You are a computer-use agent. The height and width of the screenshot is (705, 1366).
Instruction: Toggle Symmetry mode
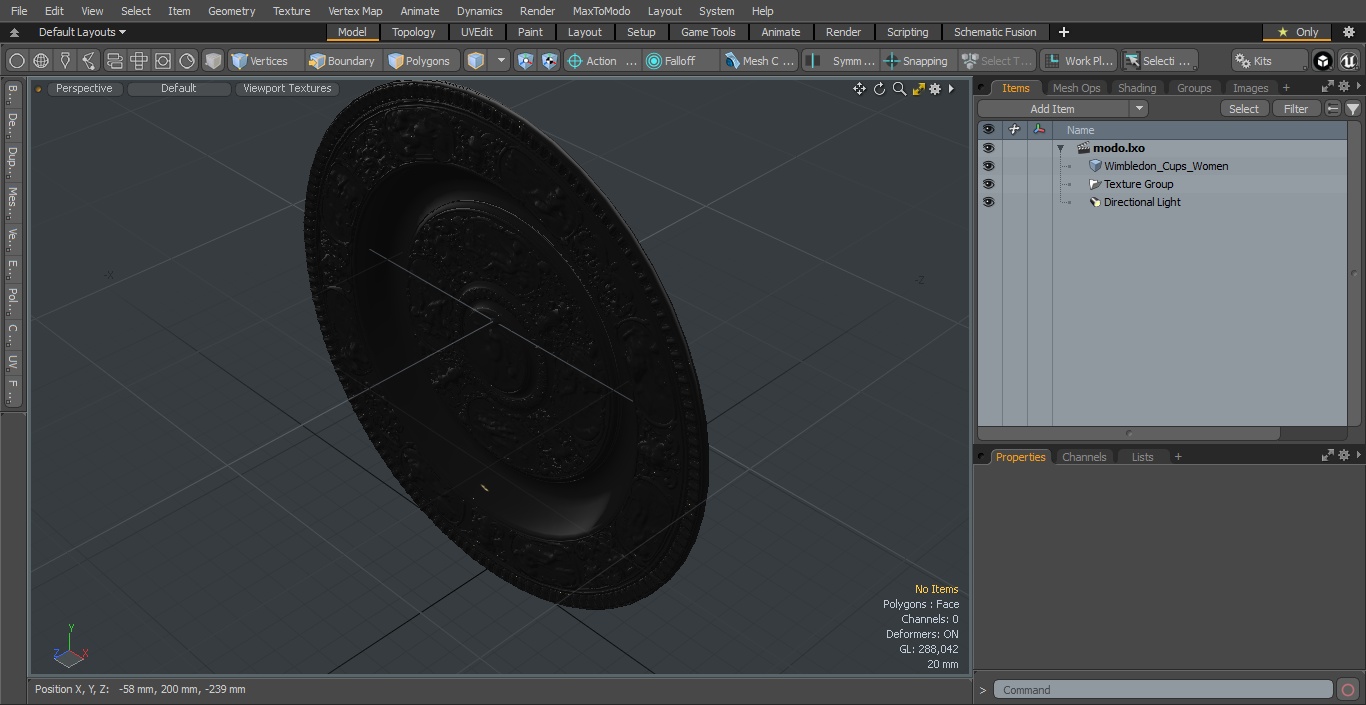(x=841, y=61)
